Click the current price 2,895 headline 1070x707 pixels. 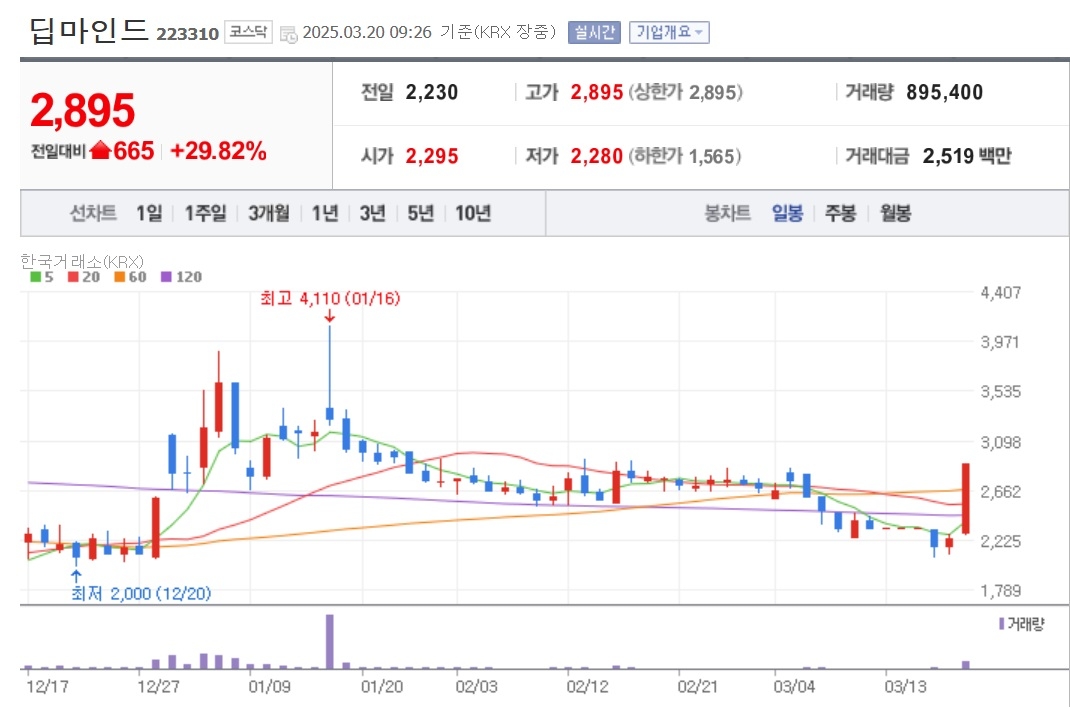click(83, 111)
